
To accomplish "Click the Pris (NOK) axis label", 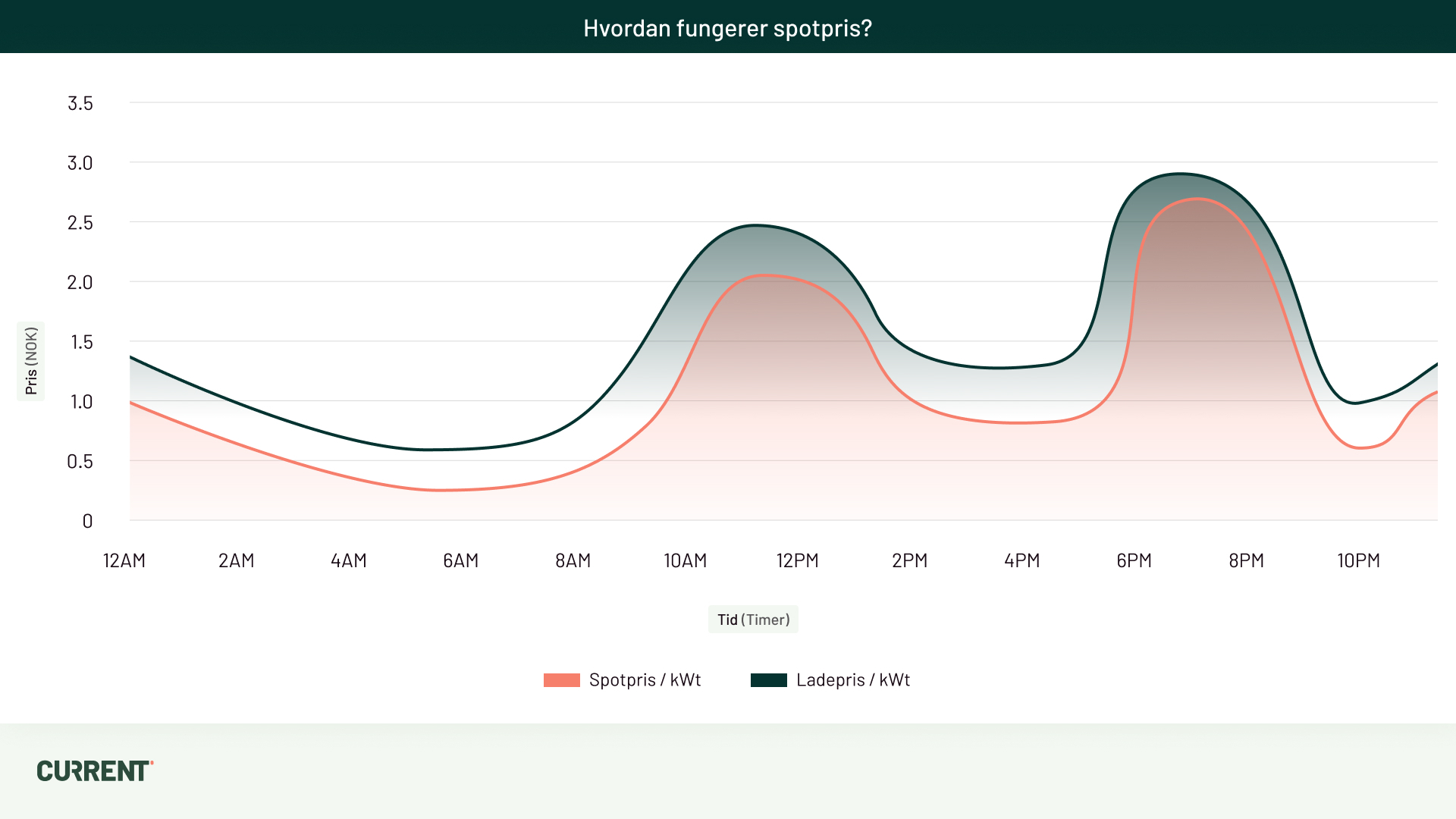I will tap(31, 361).
